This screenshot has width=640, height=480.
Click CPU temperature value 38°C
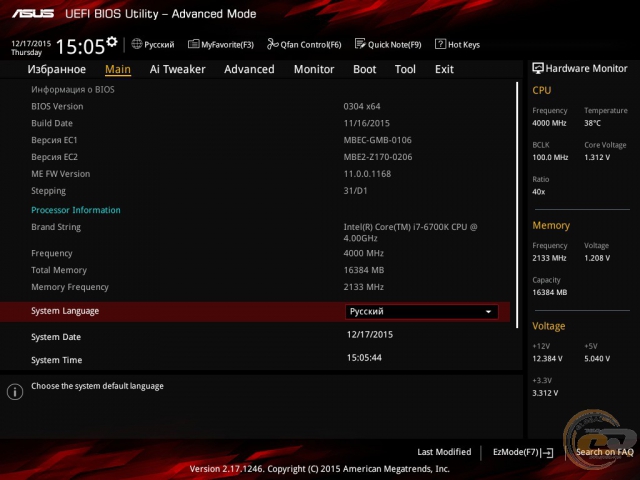point(592,123)
